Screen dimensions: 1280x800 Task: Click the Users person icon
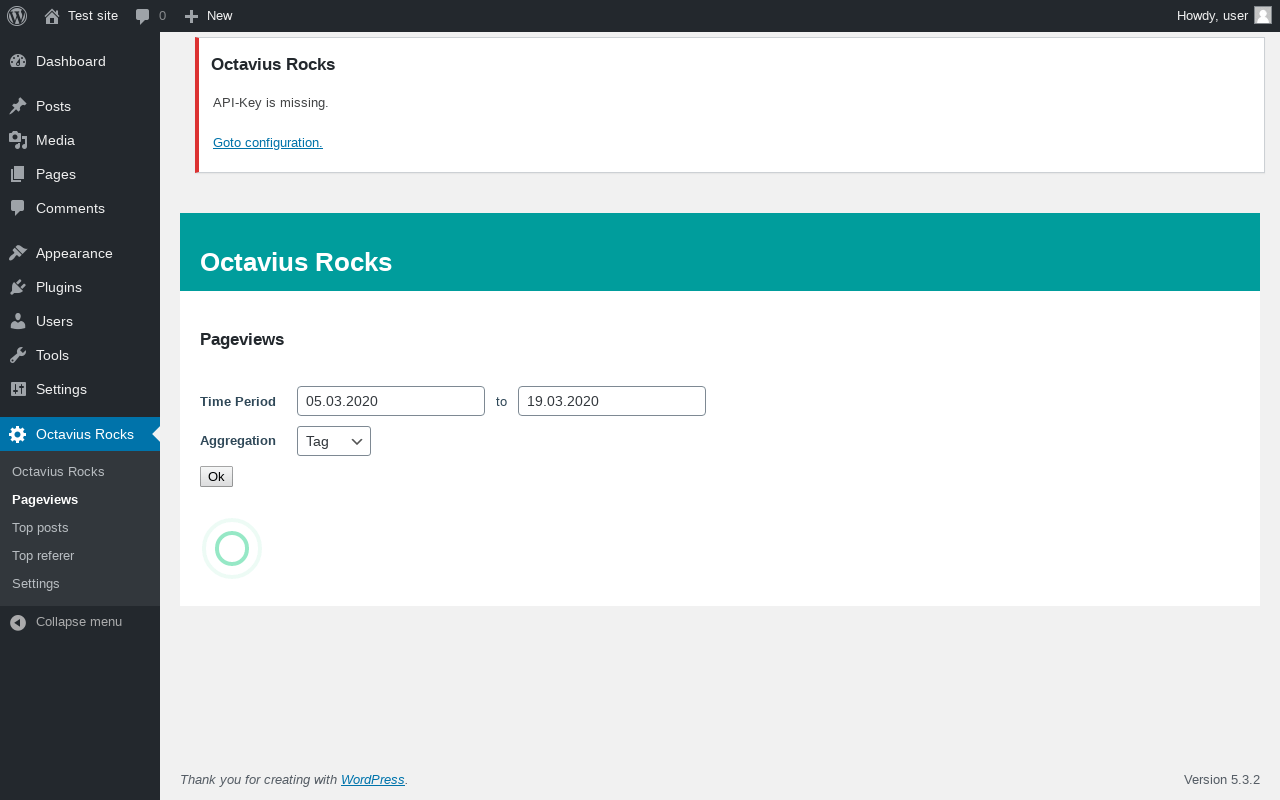18,321
